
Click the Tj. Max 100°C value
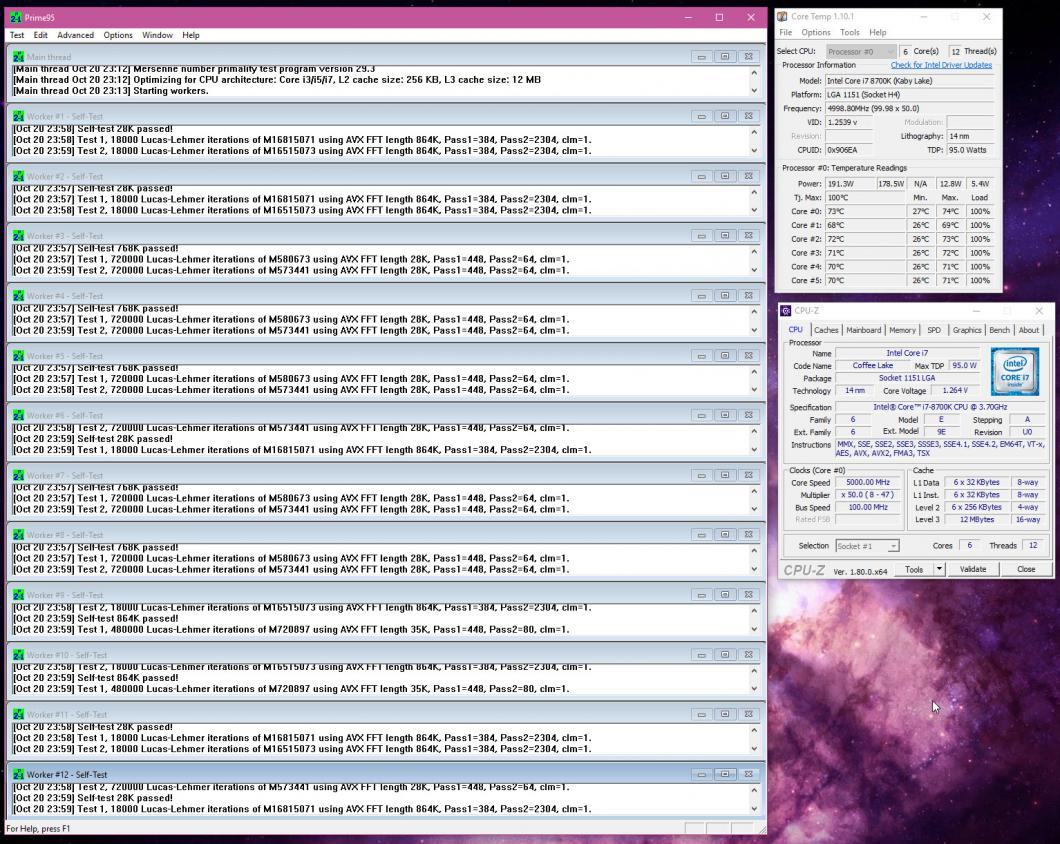pyautogui.click(x=865, y=197)
